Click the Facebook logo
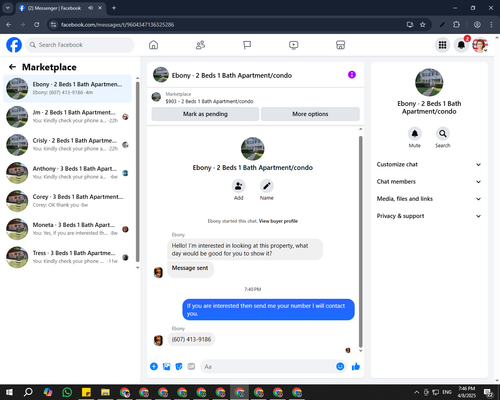The height and width of the screenshot is (400, 500). (14, 45)
